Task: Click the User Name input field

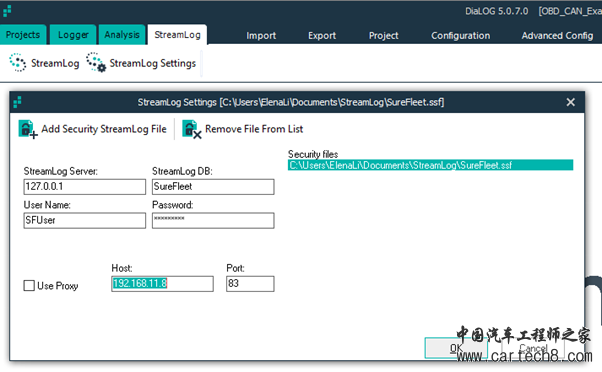Action: click(85, 221)
